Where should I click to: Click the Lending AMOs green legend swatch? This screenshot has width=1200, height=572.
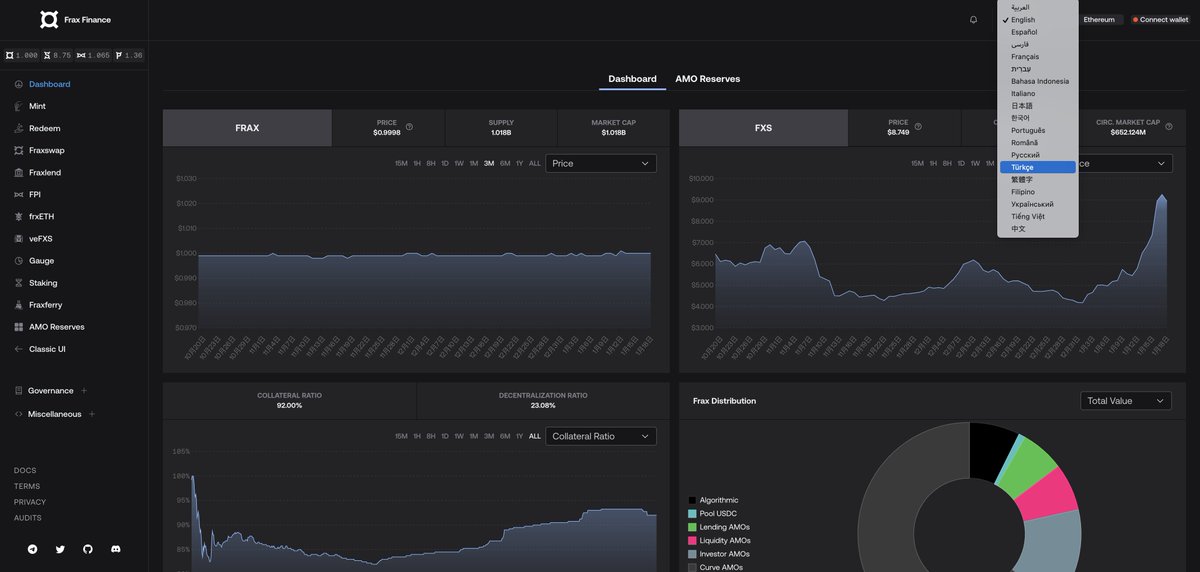(692, 527)
